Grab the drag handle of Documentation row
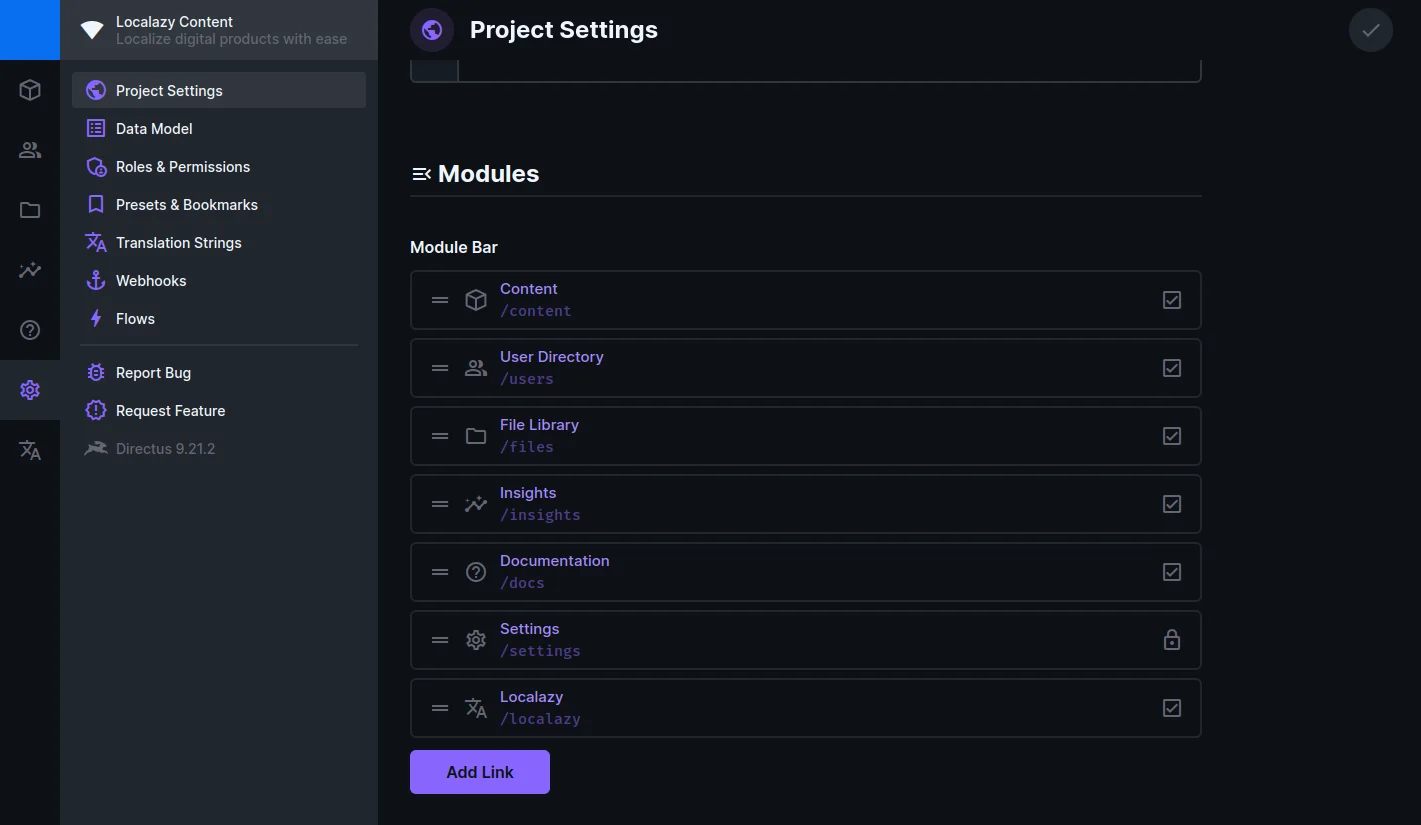 440,572
